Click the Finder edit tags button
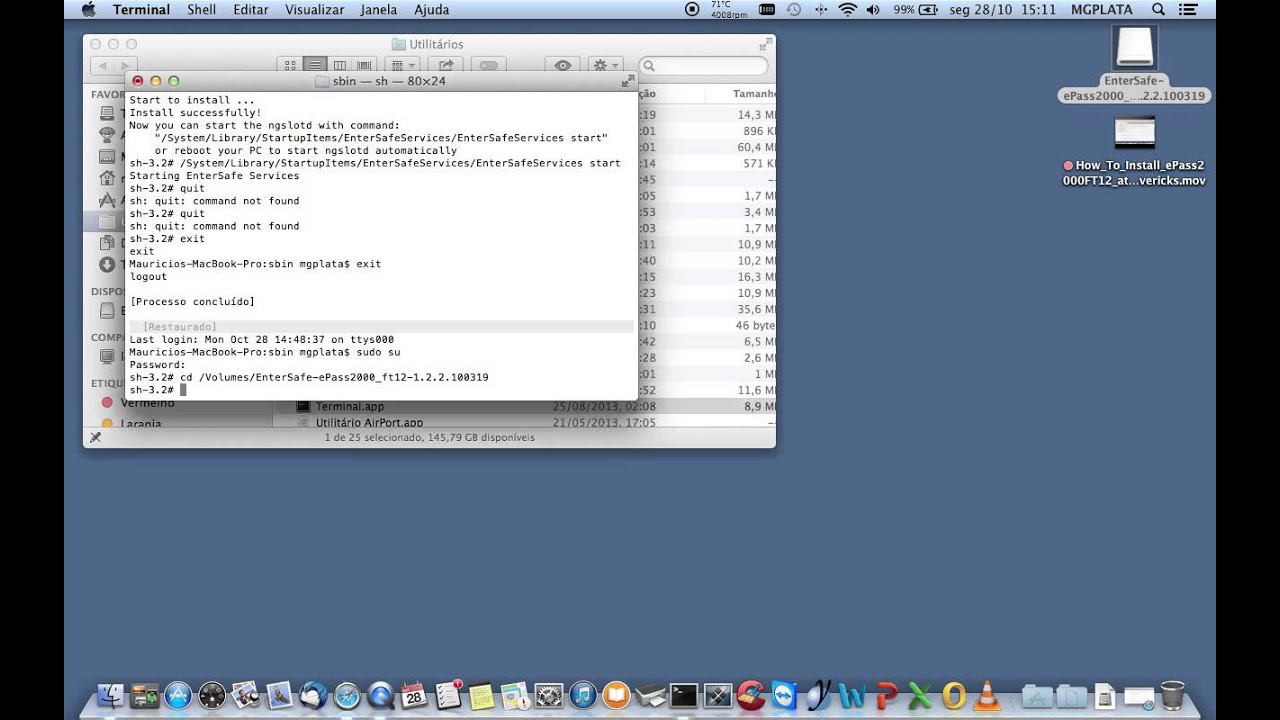 [488, 65]
